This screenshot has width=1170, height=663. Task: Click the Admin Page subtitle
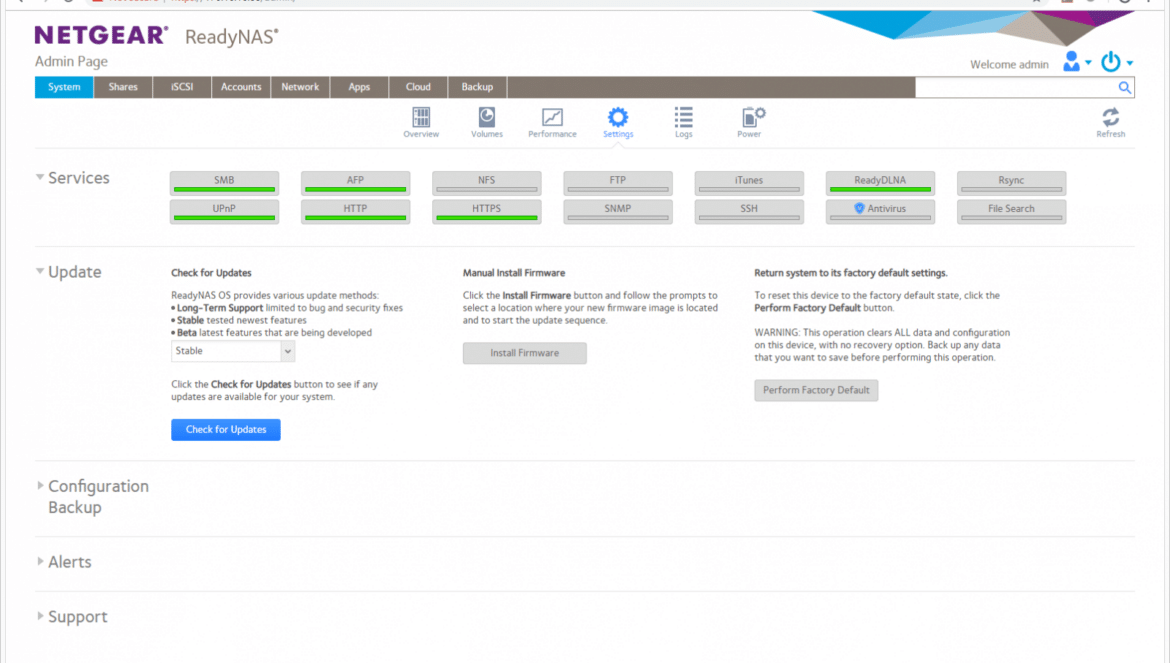[71, 62]
